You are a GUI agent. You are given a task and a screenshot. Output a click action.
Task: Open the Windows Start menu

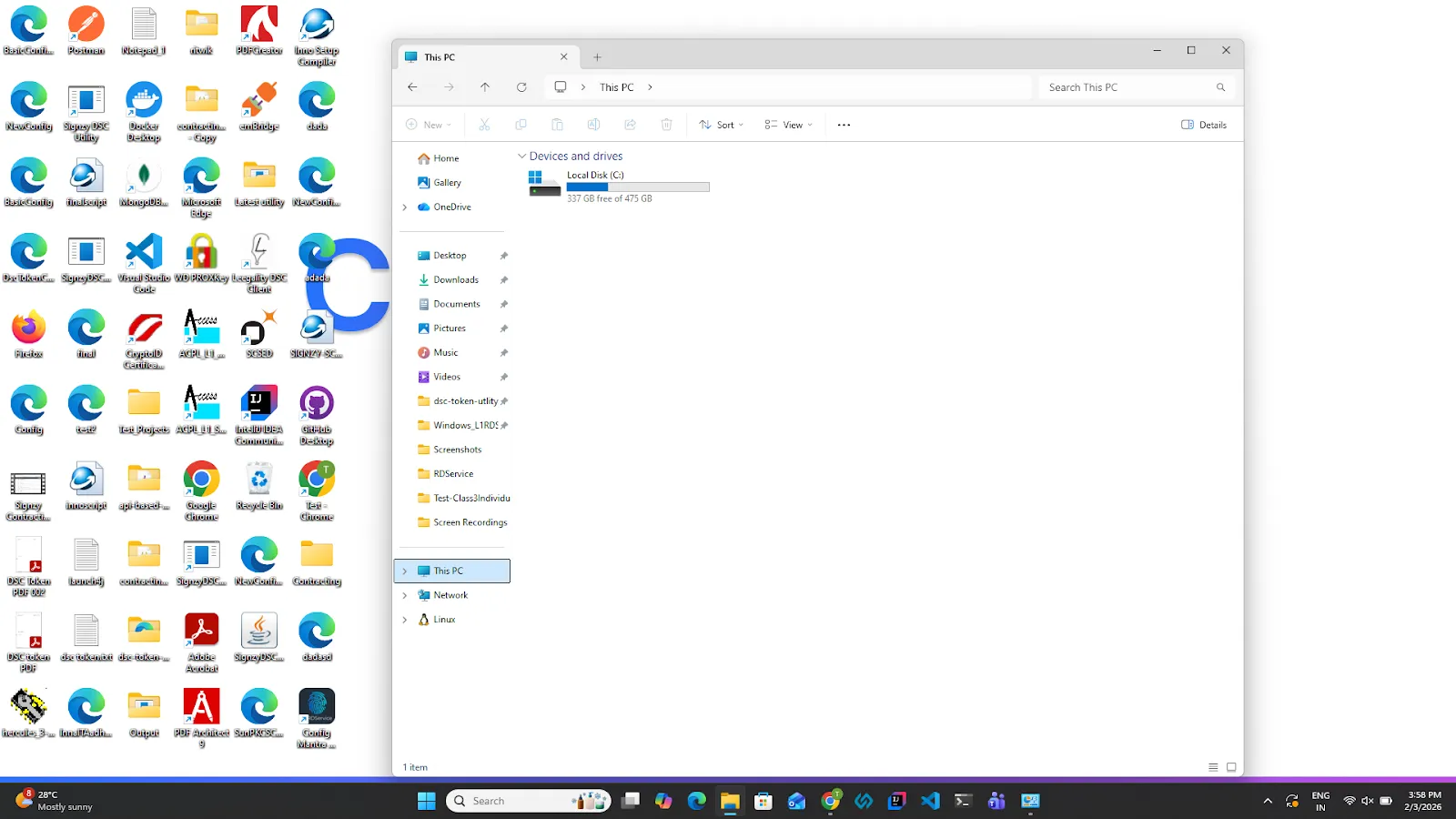click(x=427, y=801)
